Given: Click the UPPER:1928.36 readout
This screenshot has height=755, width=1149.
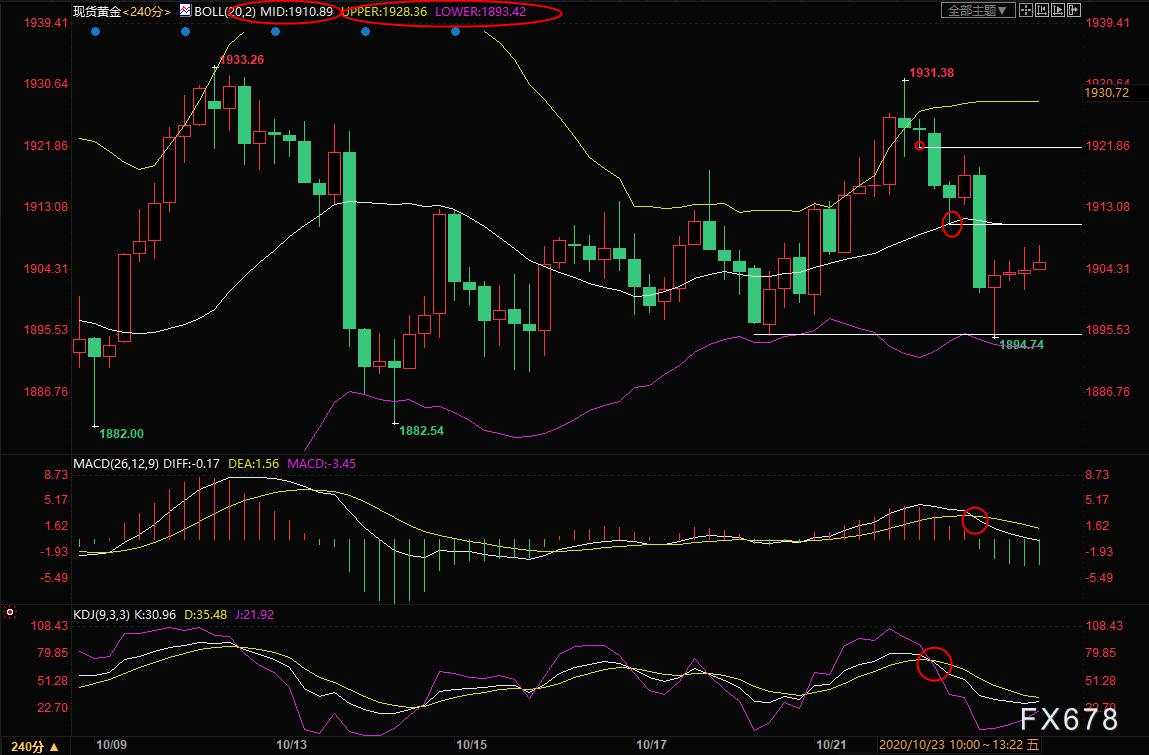Looking at the screenshot, I should (383, 12).
